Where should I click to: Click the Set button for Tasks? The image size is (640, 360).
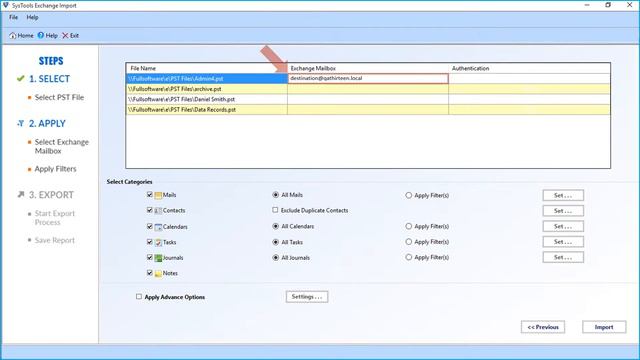pos(563,242)
